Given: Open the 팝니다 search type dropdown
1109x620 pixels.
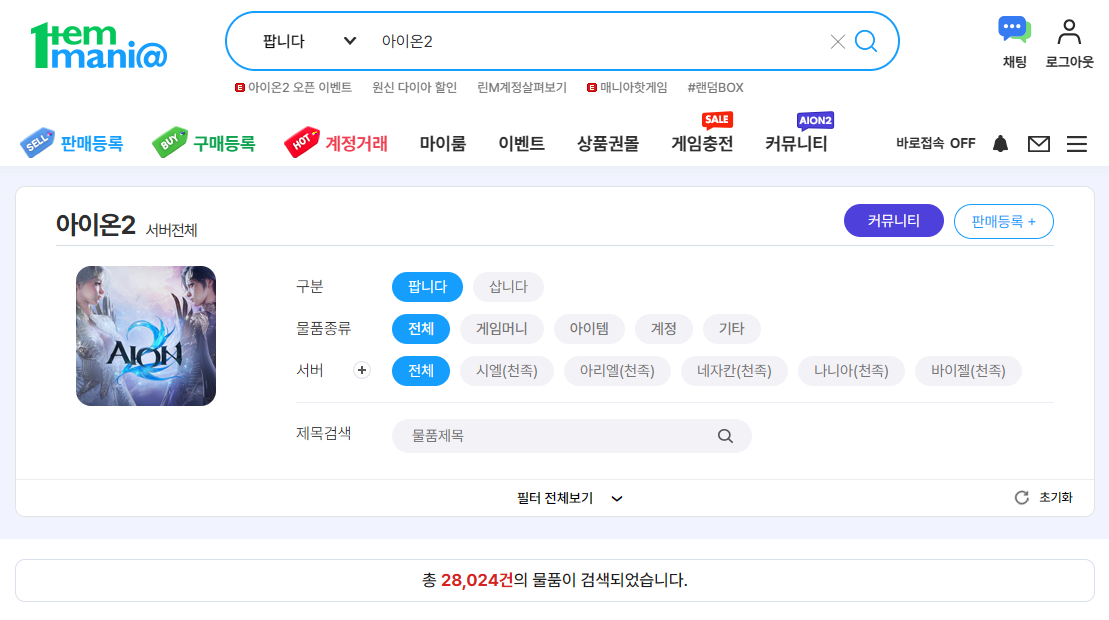Looking at the screenshot, I should tap(308, 41).
